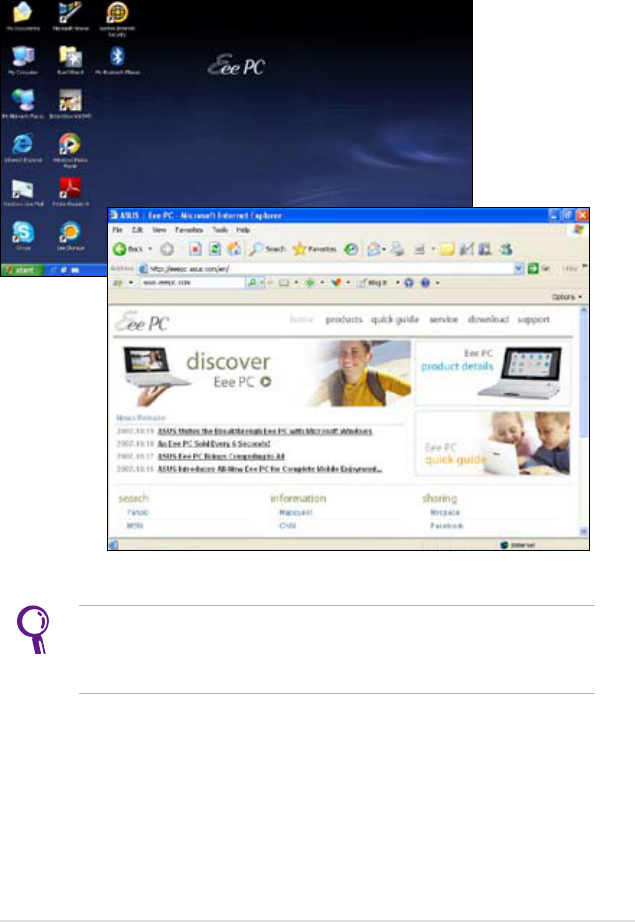Launch Windows Live Mail shortcut
This screenshot has width=635, height=922.
pyautogui.click(x=23, y=192)
